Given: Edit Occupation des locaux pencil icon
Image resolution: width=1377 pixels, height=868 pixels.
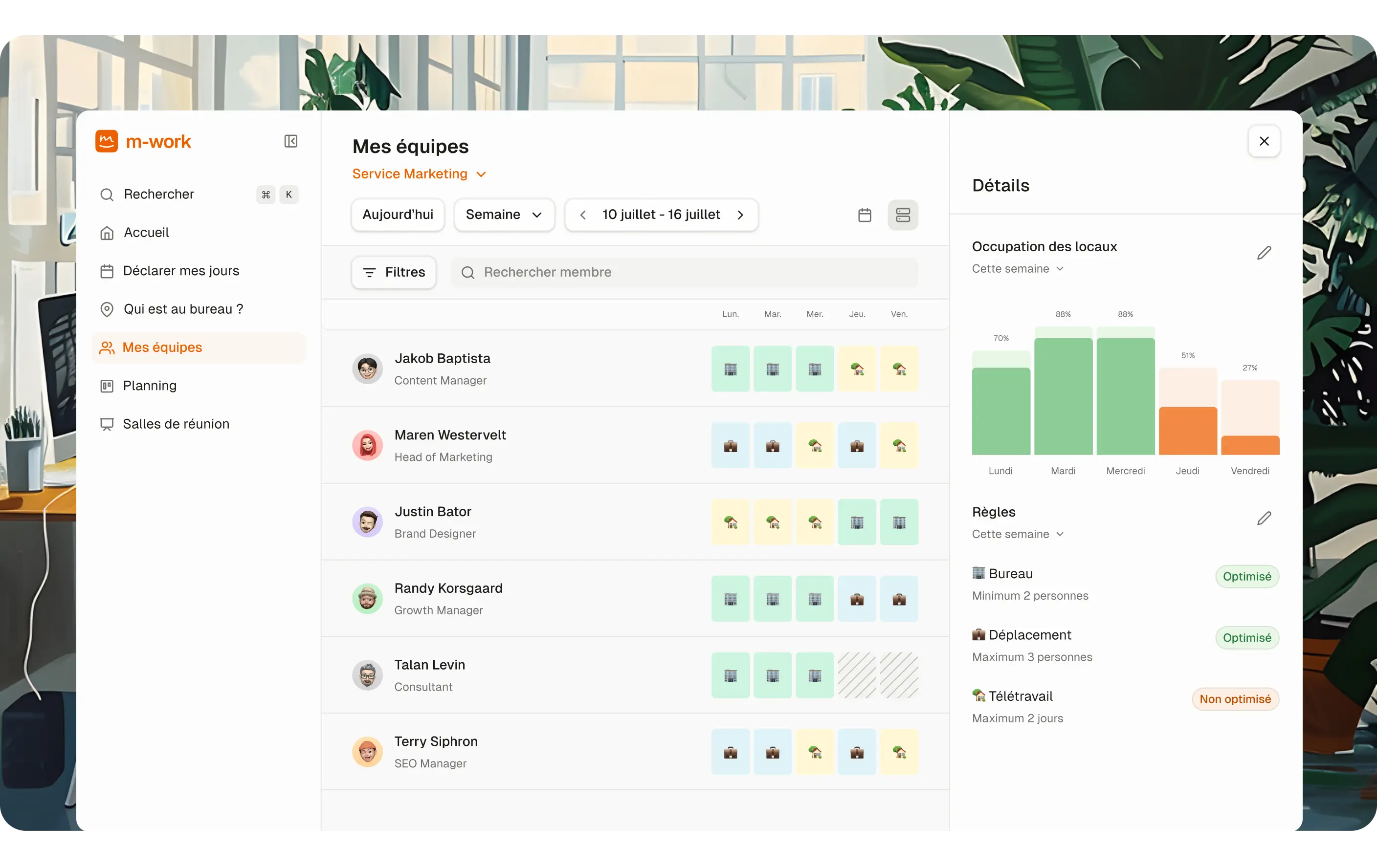Looking at the screenshot, I should 1264,253.
